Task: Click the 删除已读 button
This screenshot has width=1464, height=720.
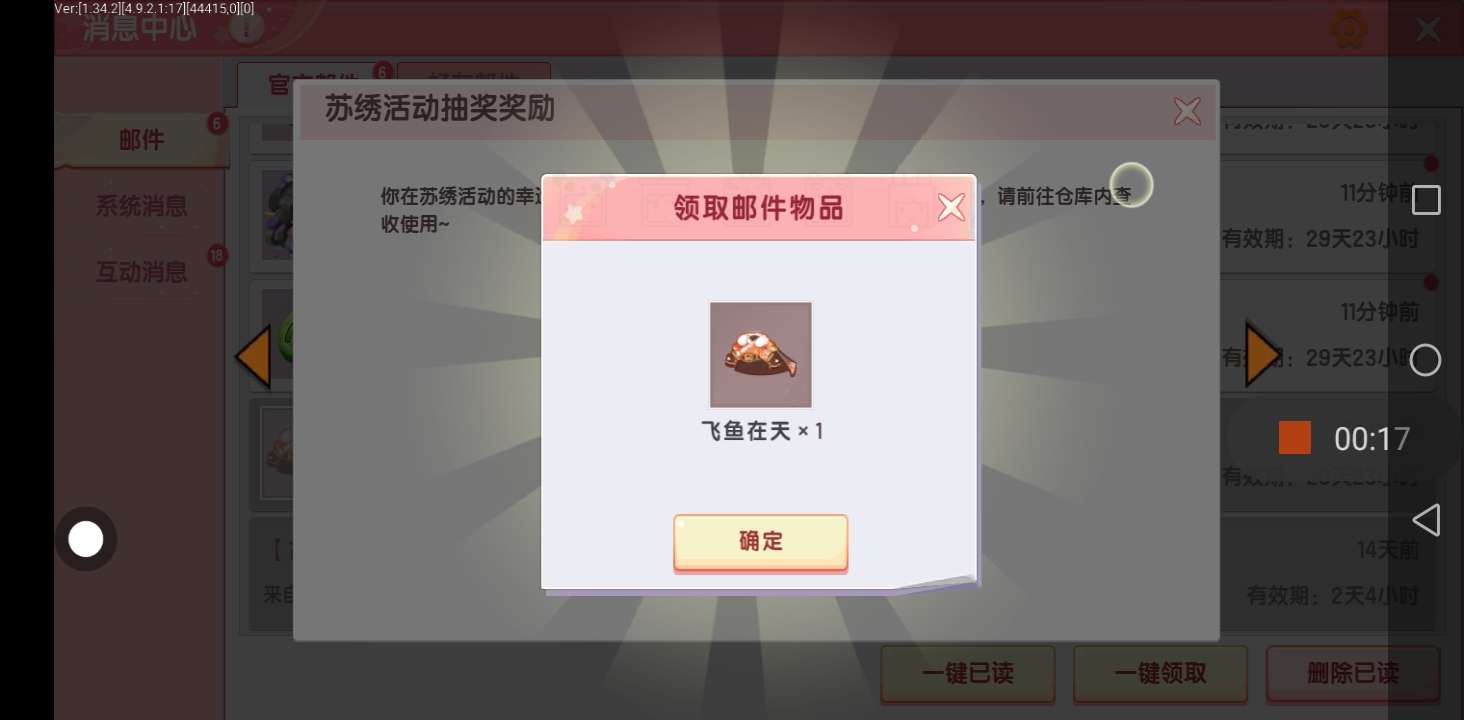Action: click(1353, 674)
